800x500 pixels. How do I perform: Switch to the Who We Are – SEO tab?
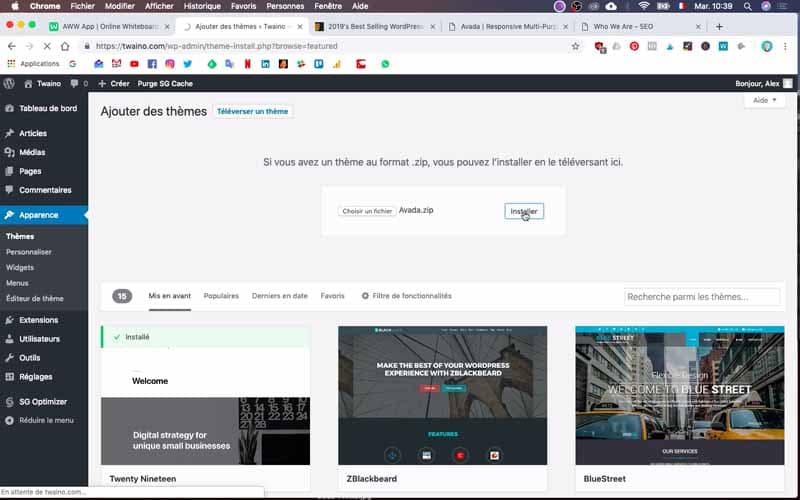click(641, 27)
